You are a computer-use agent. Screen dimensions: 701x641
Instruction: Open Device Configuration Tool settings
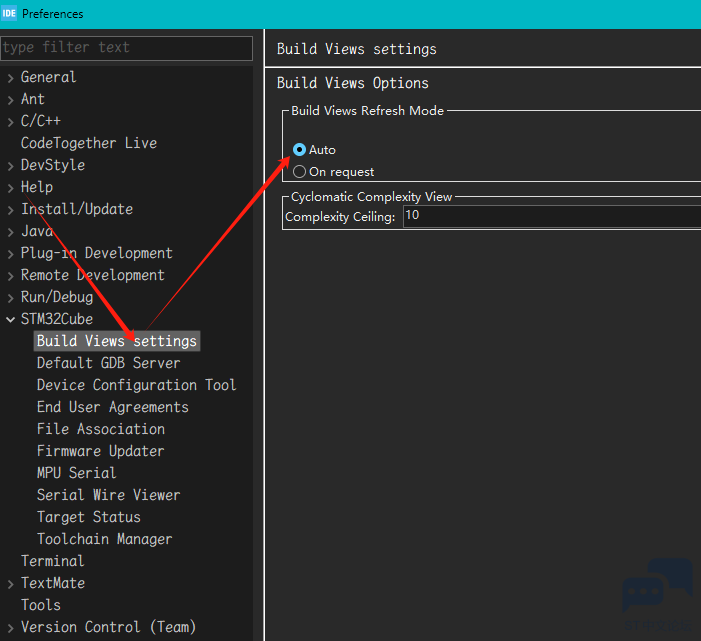point(136,385)
